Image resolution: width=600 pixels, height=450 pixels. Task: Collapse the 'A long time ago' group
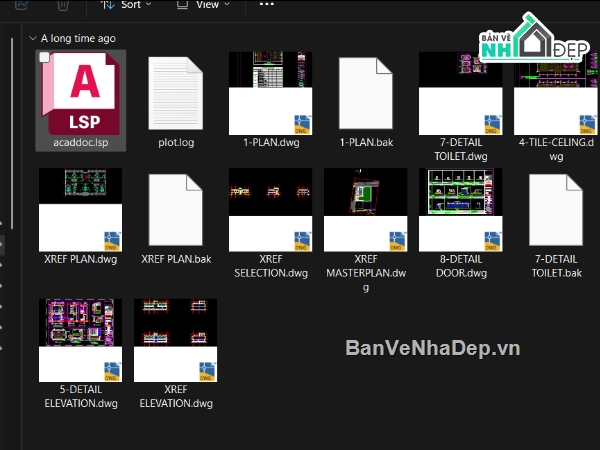click(x=33, y=38)
